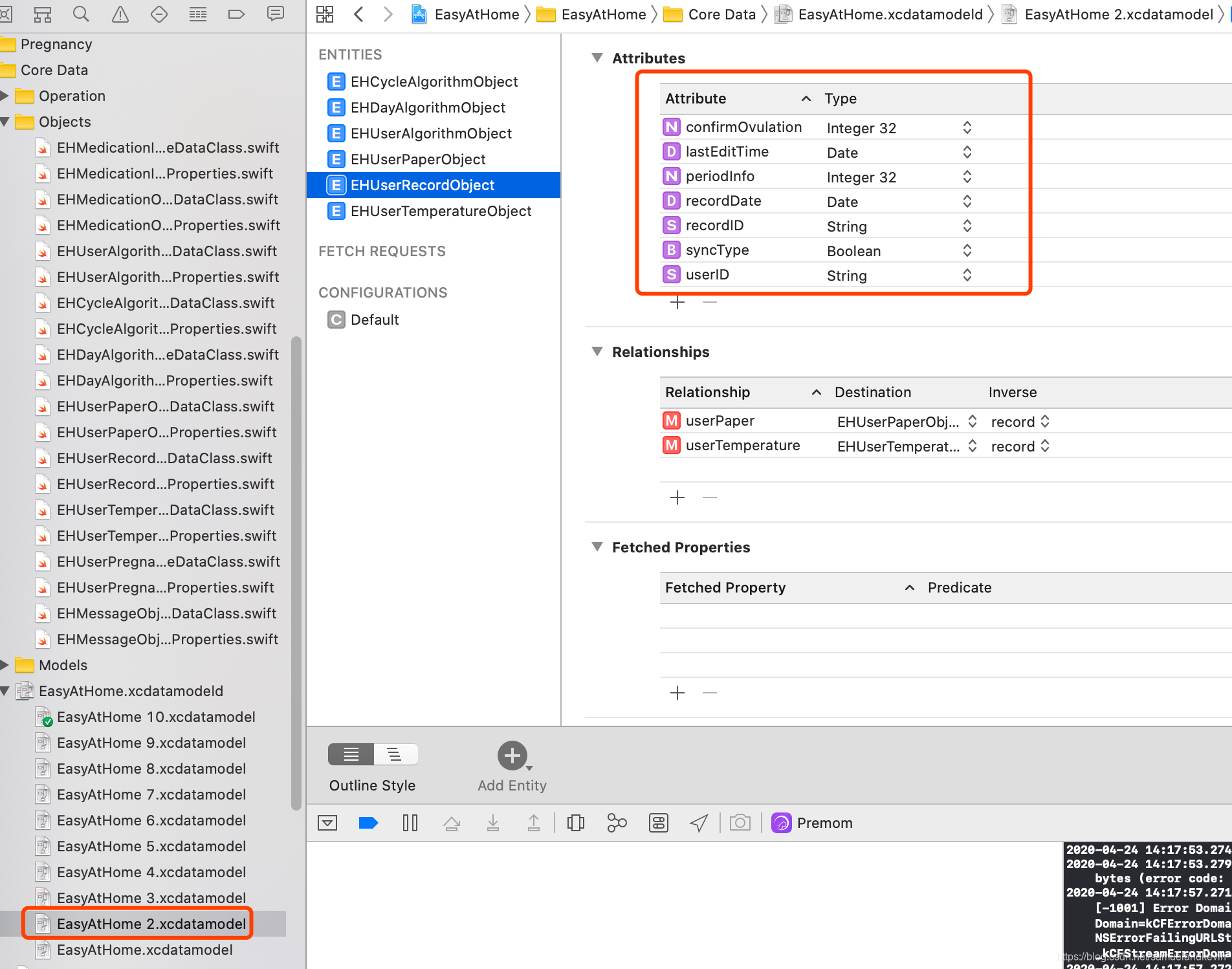This screenshot has width=1232, height=969.
Task: Click EasyAtHome project breadcrumb
Action: pos(466,14)
